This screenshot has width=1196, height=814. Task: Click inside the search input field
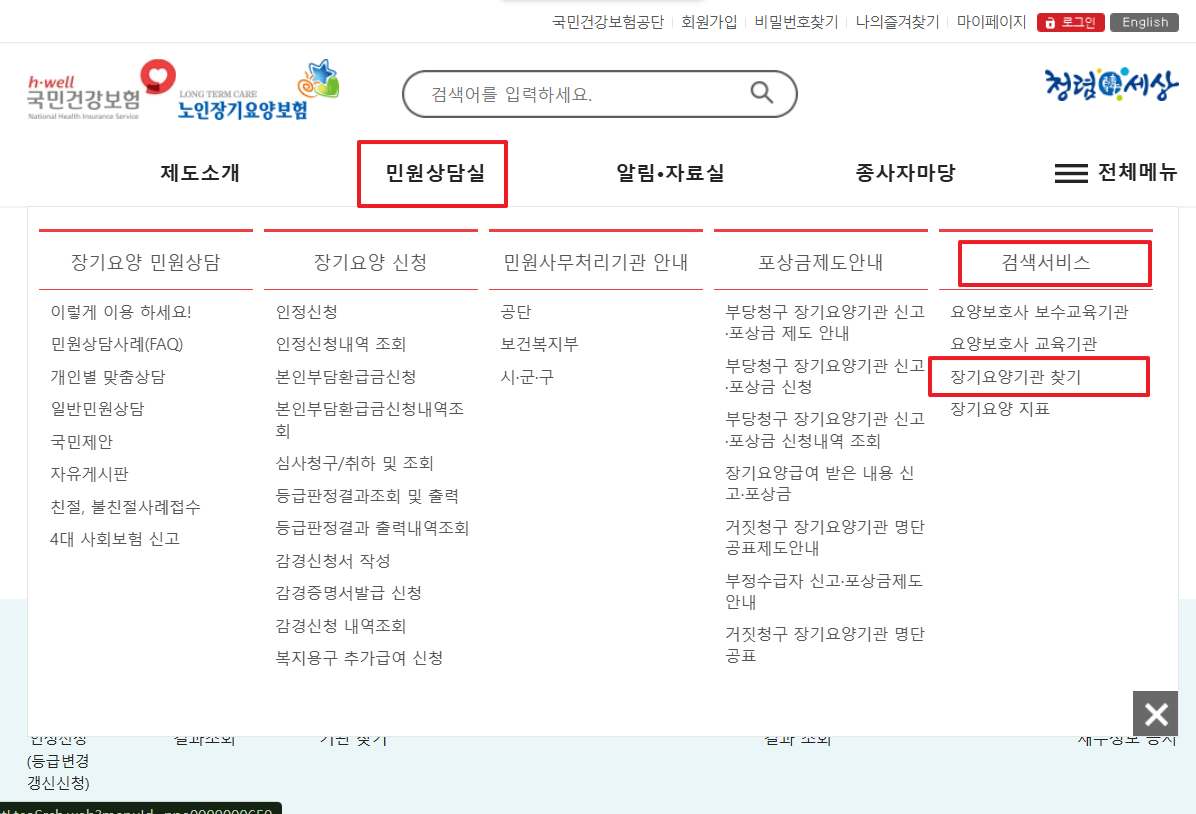click(560, 93)
